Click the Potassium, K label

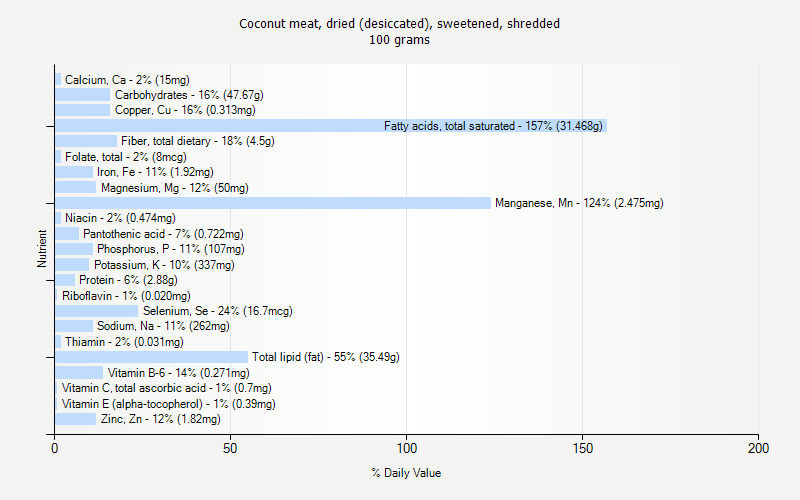(164, 265)
